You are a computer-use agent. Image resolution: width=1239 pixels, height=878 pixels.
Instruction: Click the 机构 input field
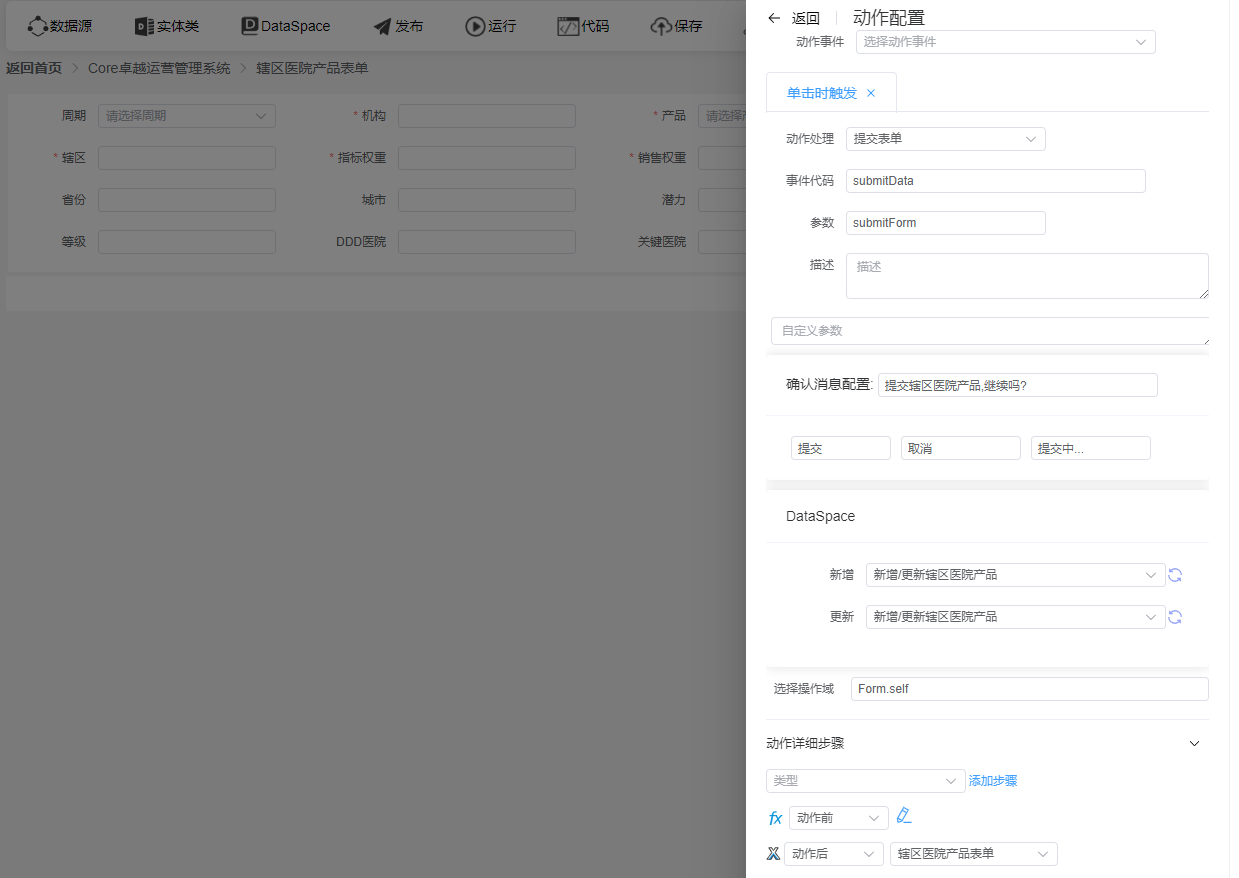(487, 116)
